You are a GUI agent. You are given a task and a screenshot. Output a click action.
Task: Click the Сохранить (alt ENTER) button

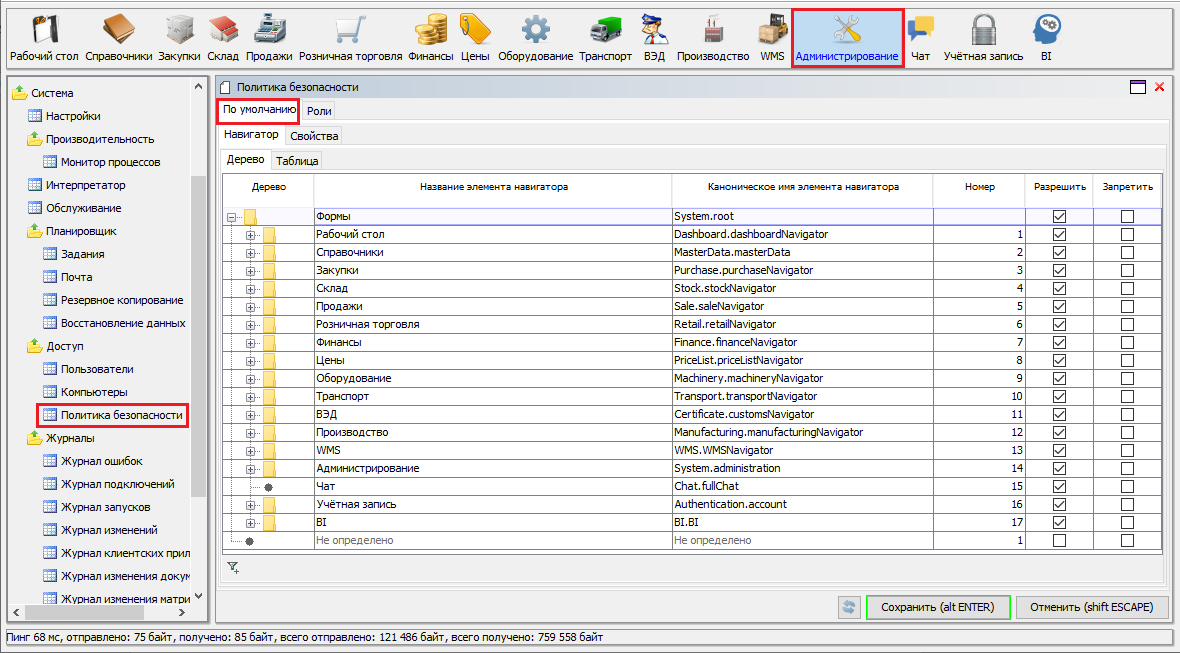938,607
